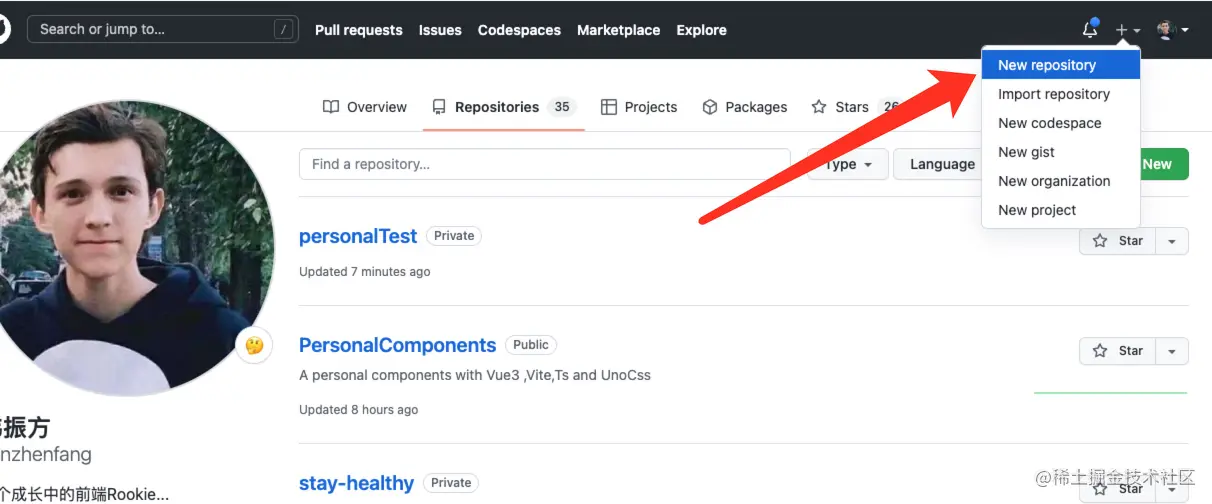Open the notifications bell icon

tap(1090, 30)
